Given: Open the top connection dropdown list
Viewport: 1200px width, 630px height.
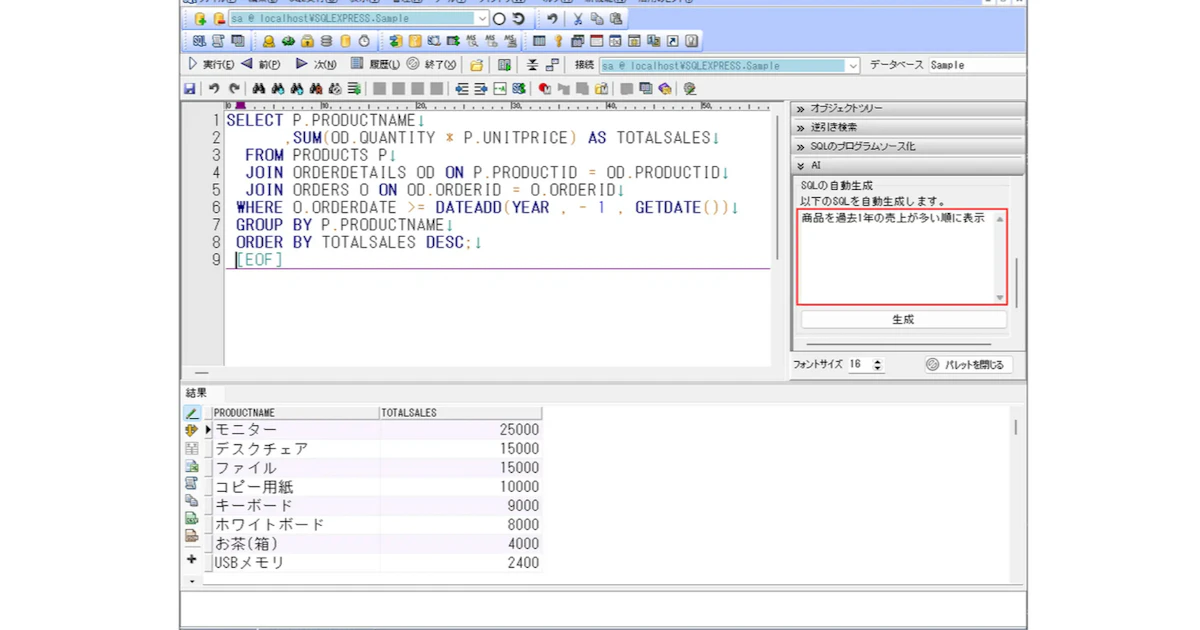Looking at the screenshot, I should click(482, 19).
